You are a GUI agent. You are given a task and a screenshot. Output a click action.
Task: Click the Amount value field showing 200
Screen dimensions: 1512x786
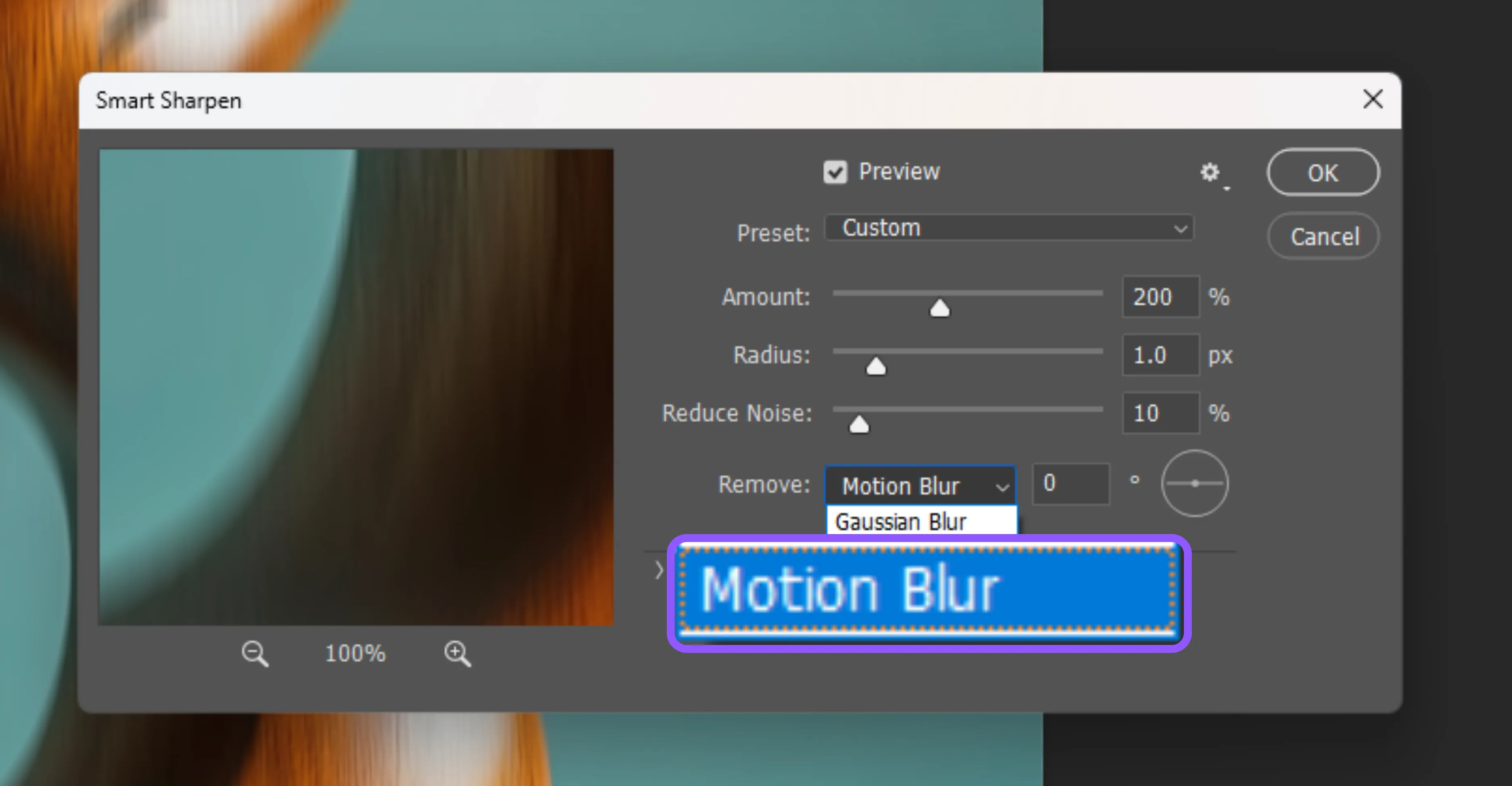1160,297
